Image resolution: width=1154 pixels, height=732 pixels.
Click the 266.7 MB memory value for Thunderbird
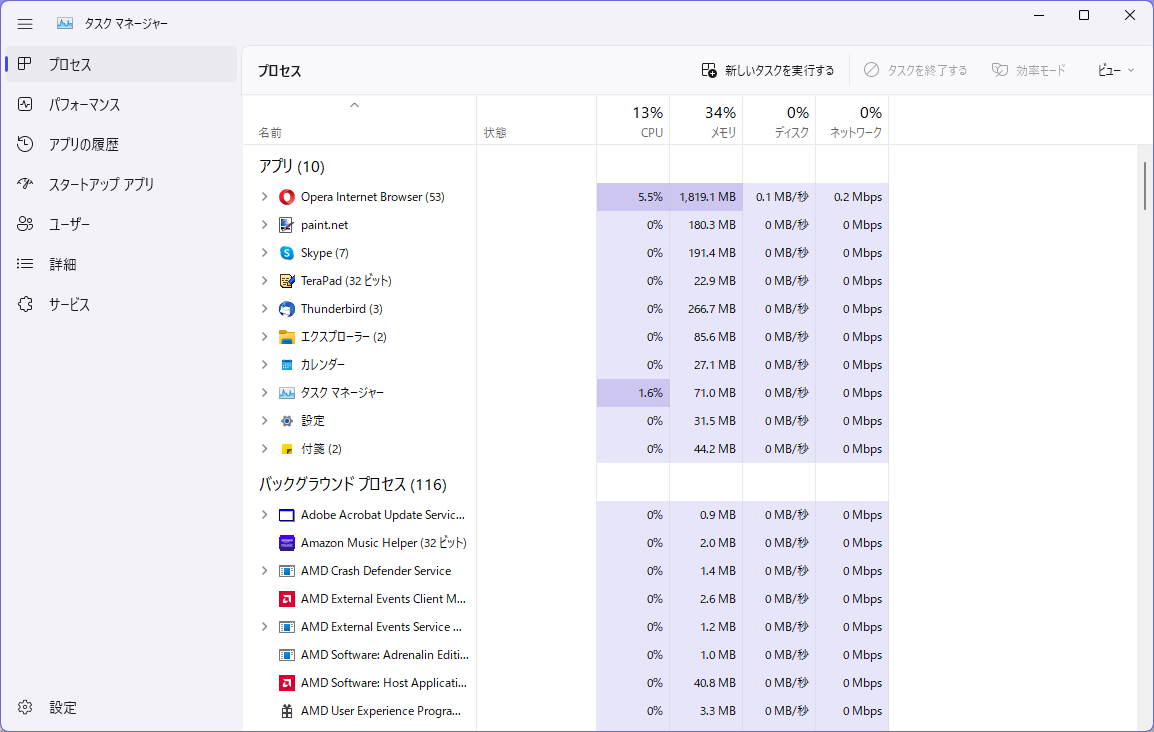[712, 309]
